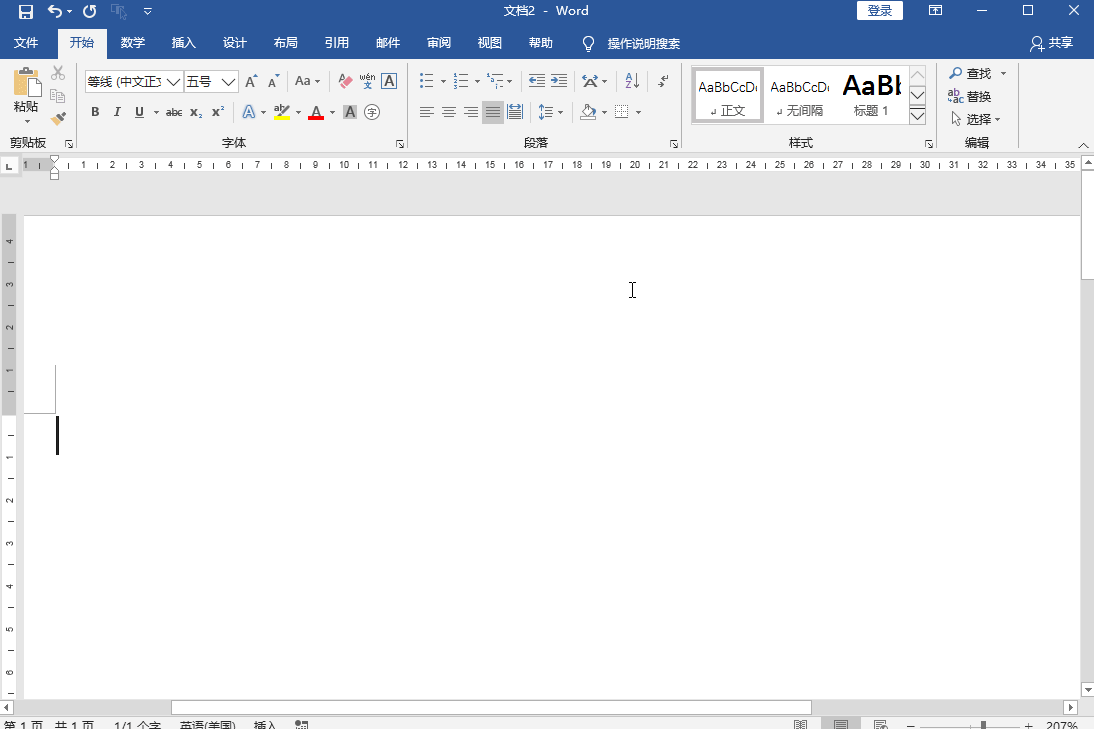Click the text effects A icon
This screenshot has width=1094, height=729.
(248, 112)
